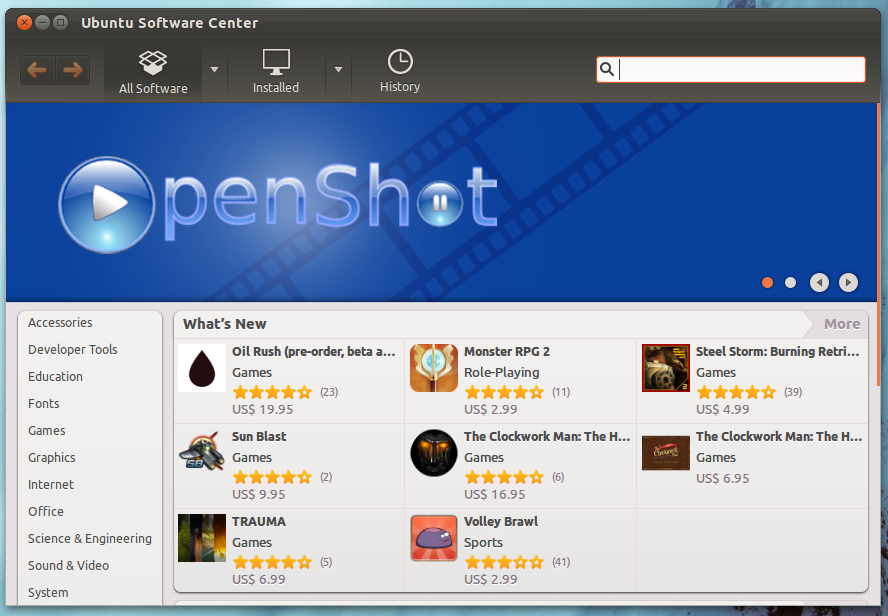This screenshot has height=616, width=888.
Task: Open the Office category
Action: tap(46, 511)
